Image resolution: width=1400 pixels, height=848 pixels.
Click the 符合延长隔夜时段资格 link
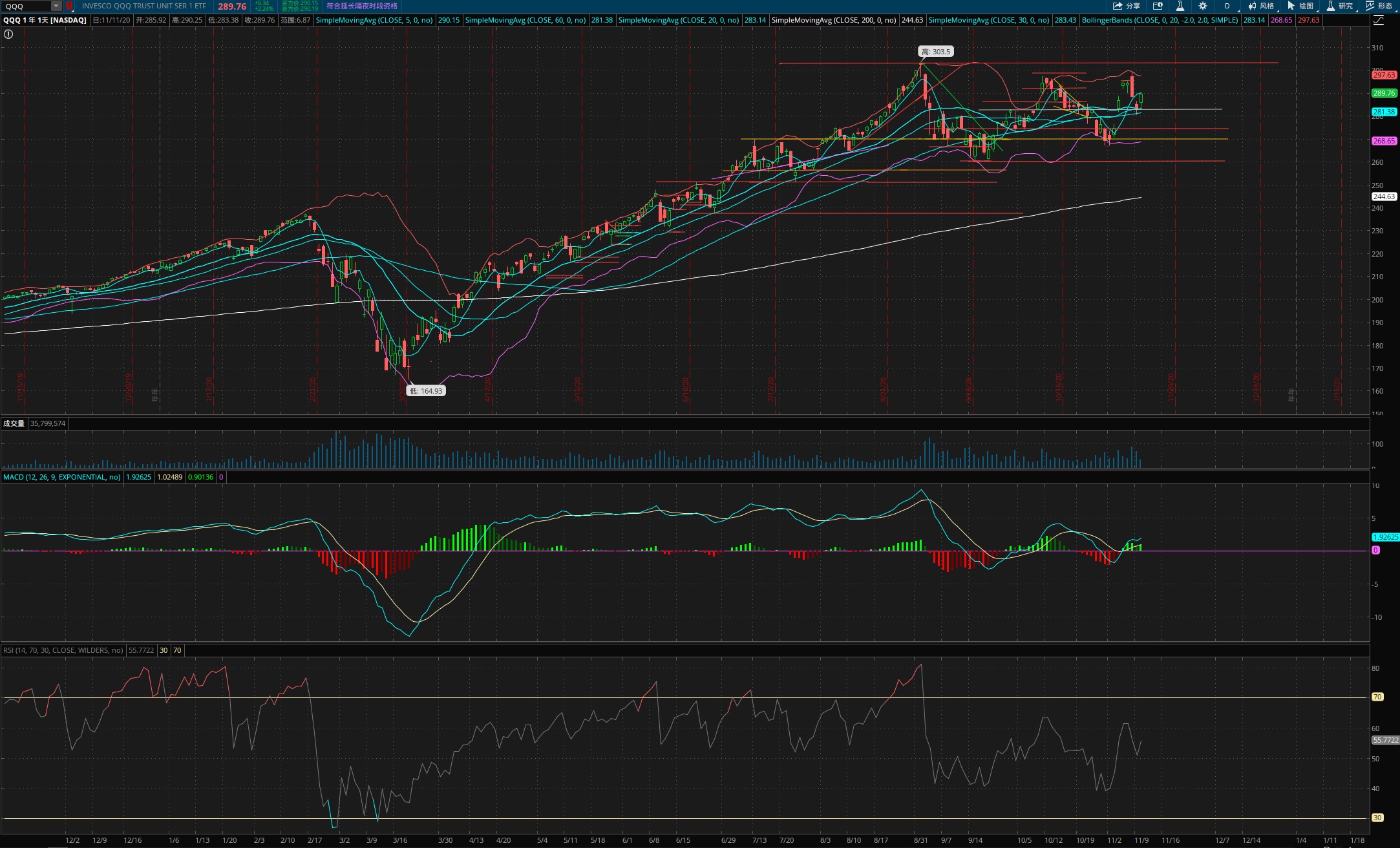[362, 6]
